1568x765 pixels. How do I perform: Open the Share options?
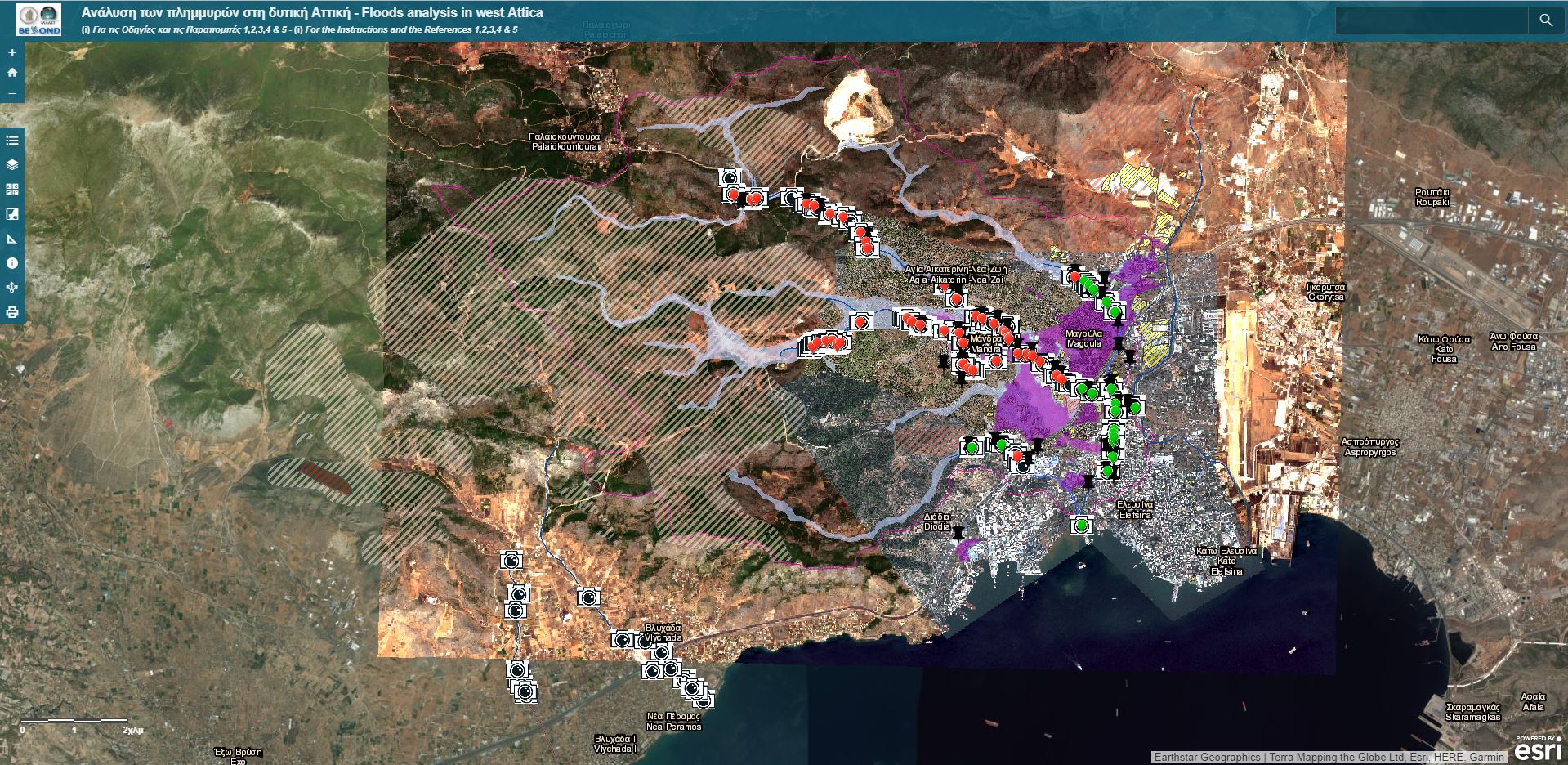click(x=11, y=288)
